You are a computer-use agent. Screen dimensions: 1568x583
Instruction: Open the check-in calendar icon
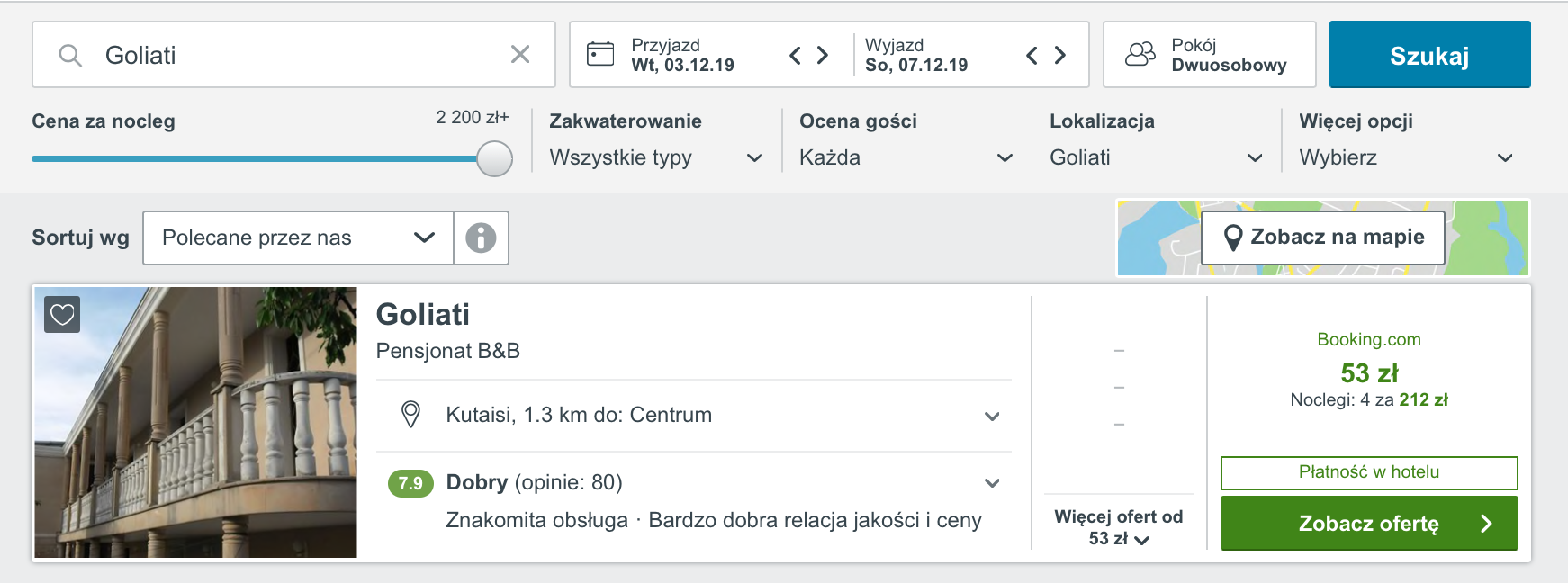[x=600, y=54]
